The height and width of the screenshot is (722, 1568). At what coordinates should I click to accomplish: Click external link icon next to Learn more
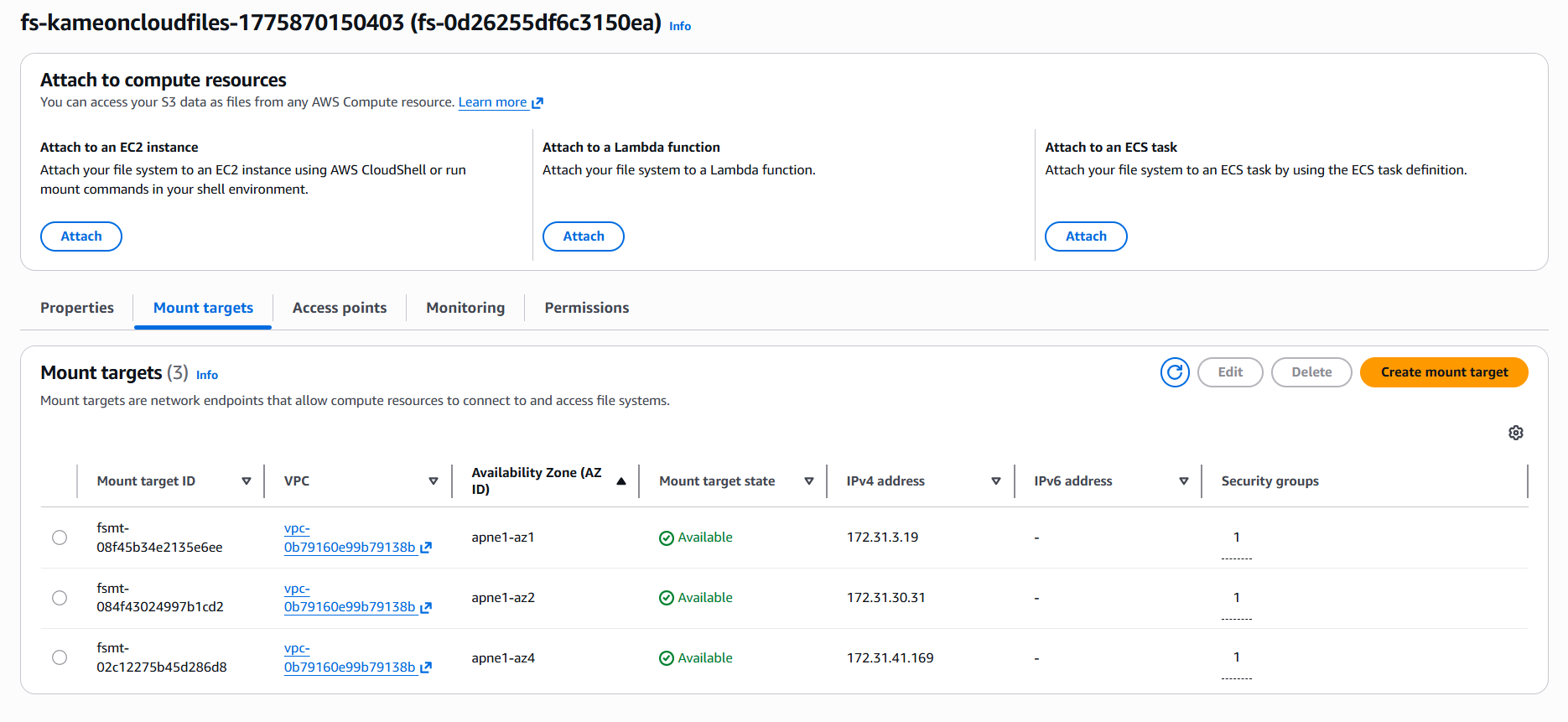537,103
